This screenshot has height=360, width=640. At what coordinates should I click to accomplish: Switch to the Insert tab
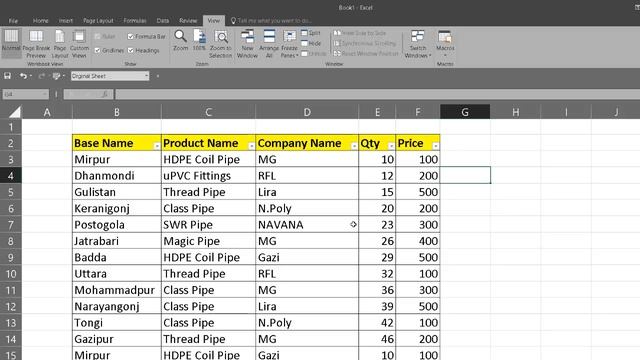pos(66,20)
